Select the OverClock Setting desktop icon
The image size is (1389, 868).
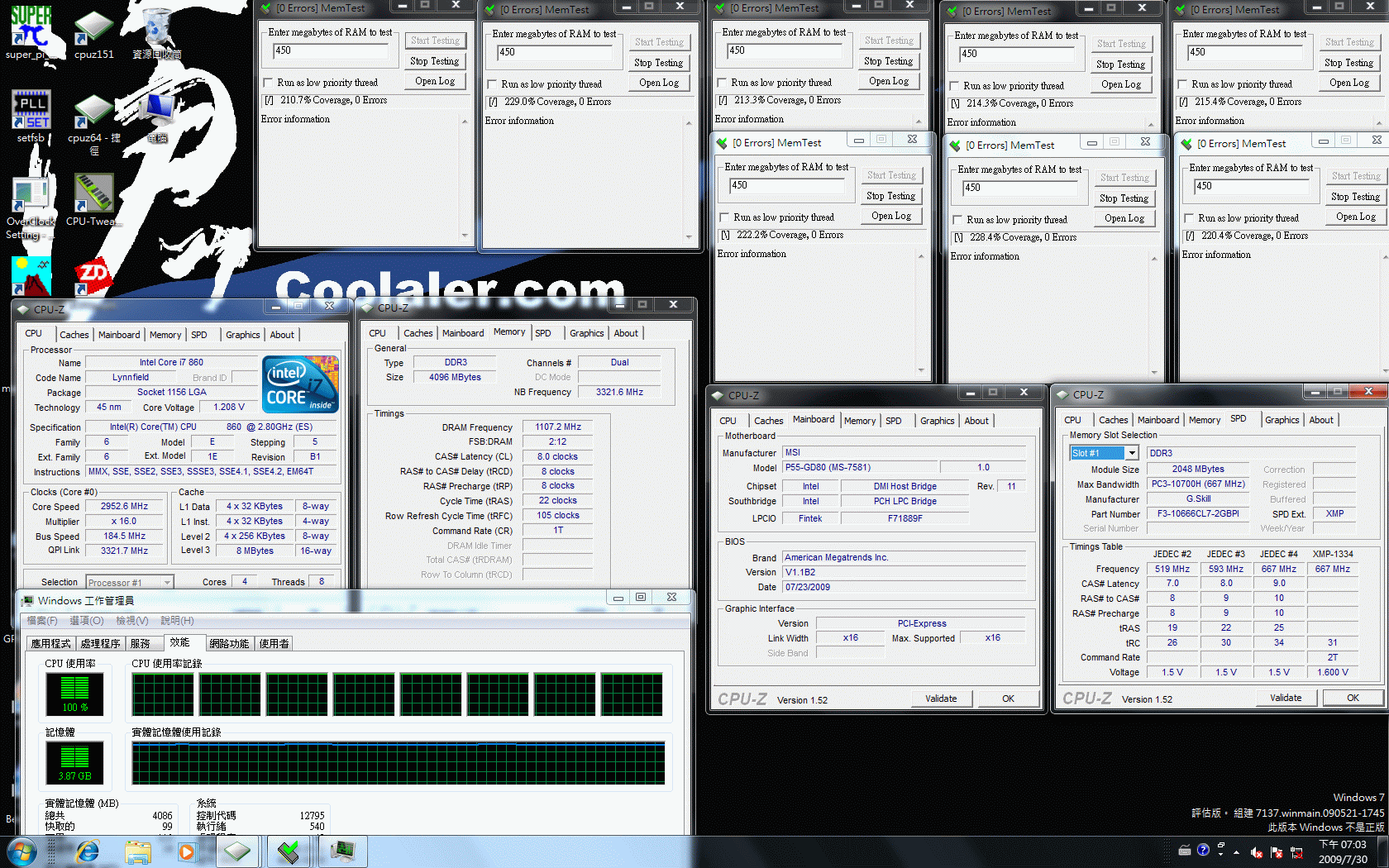tap(31, 207)
